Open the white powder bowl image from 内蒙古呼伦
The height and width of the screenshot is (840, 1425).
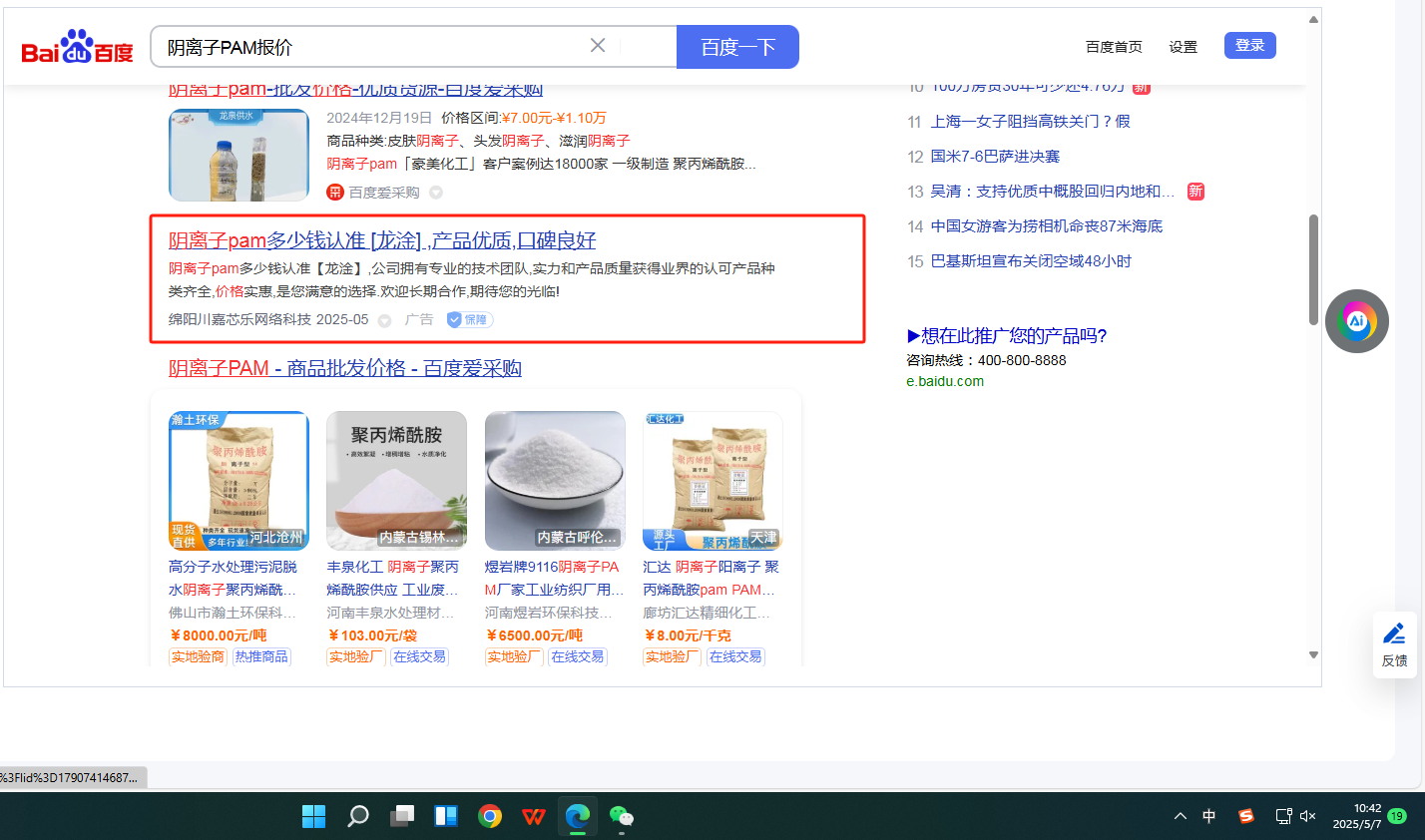click(555, 481)
